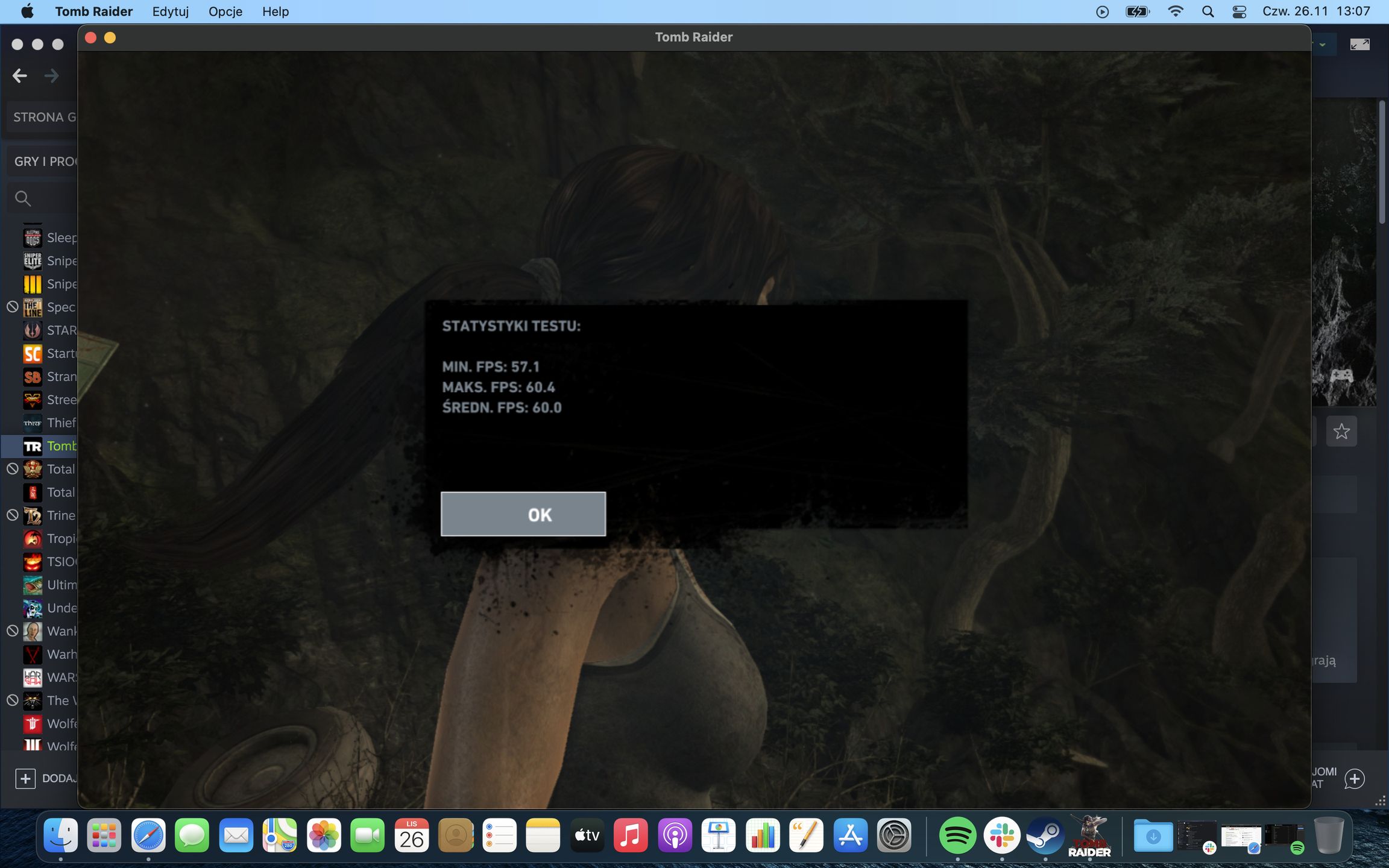Viewport: 1389px width, 868px height.
Task: Select Street Fighter V icon in Steam list
Action: (33, 400)
